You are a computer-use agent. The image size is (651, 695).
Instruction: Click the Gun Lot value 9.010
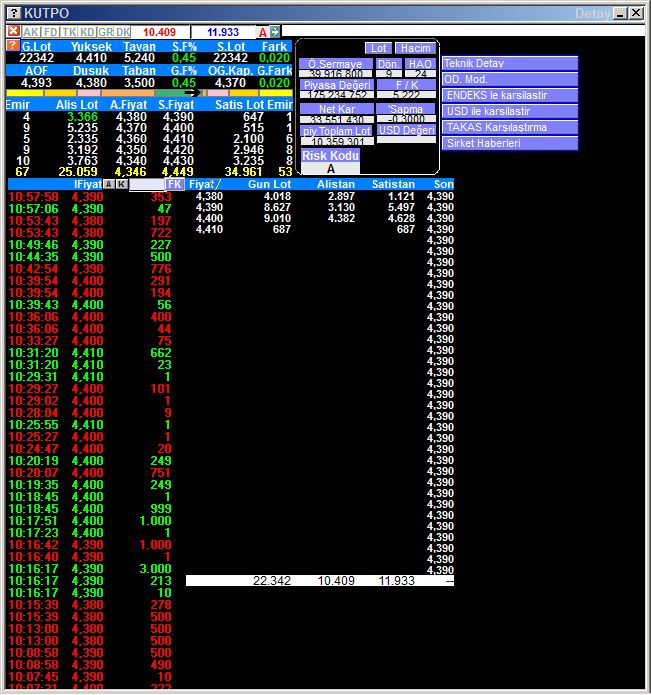click(277, 218)
